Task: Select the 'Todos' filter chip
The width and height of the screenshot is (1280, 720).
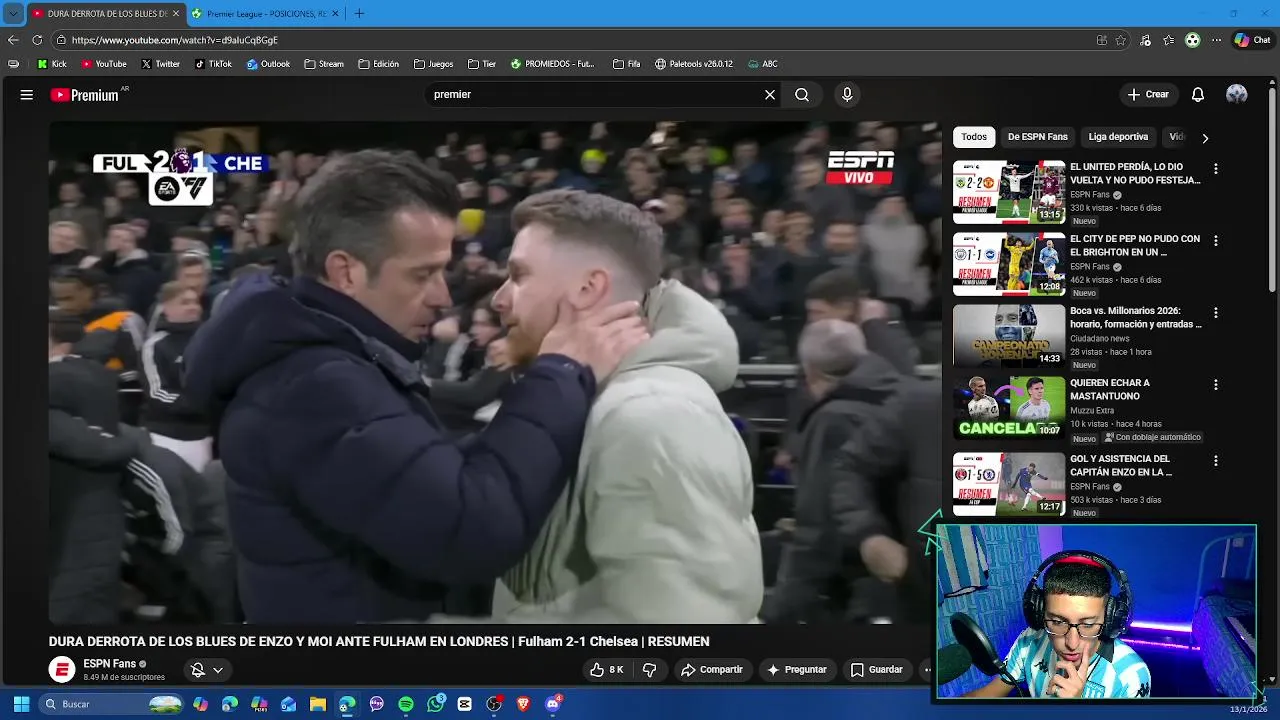Action: coord(974,137)
